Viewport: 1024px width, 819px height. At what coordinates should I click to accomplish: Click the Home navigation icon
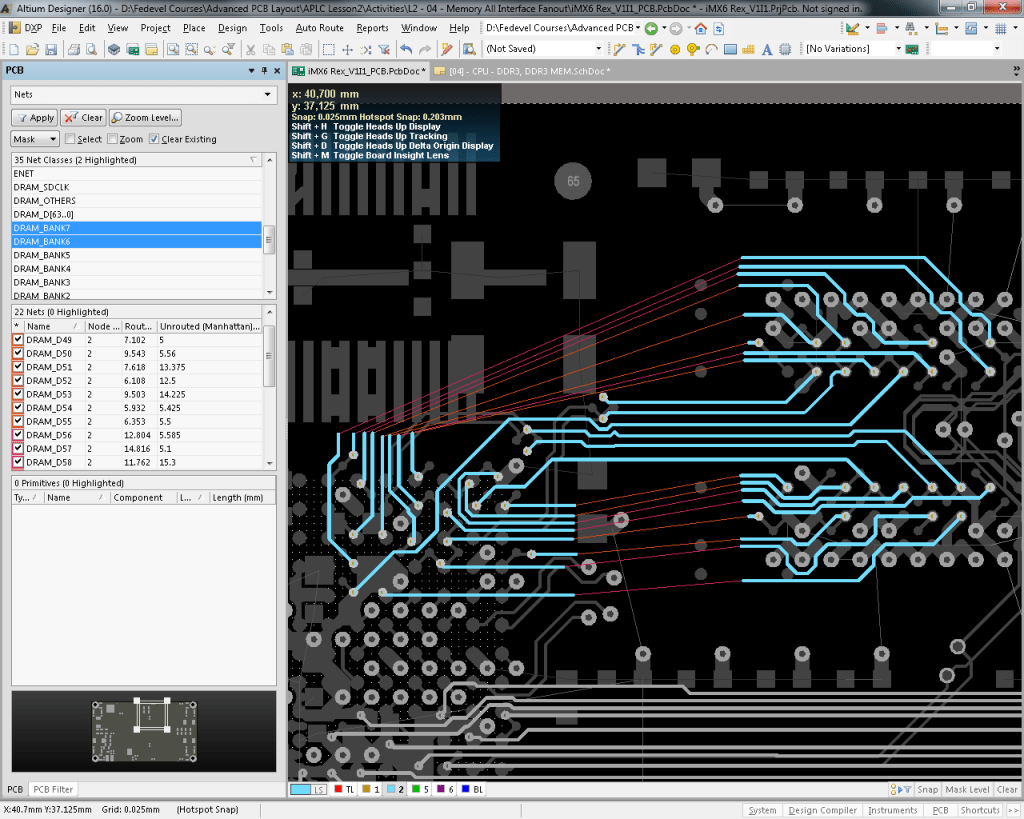[x=701, y=28]
